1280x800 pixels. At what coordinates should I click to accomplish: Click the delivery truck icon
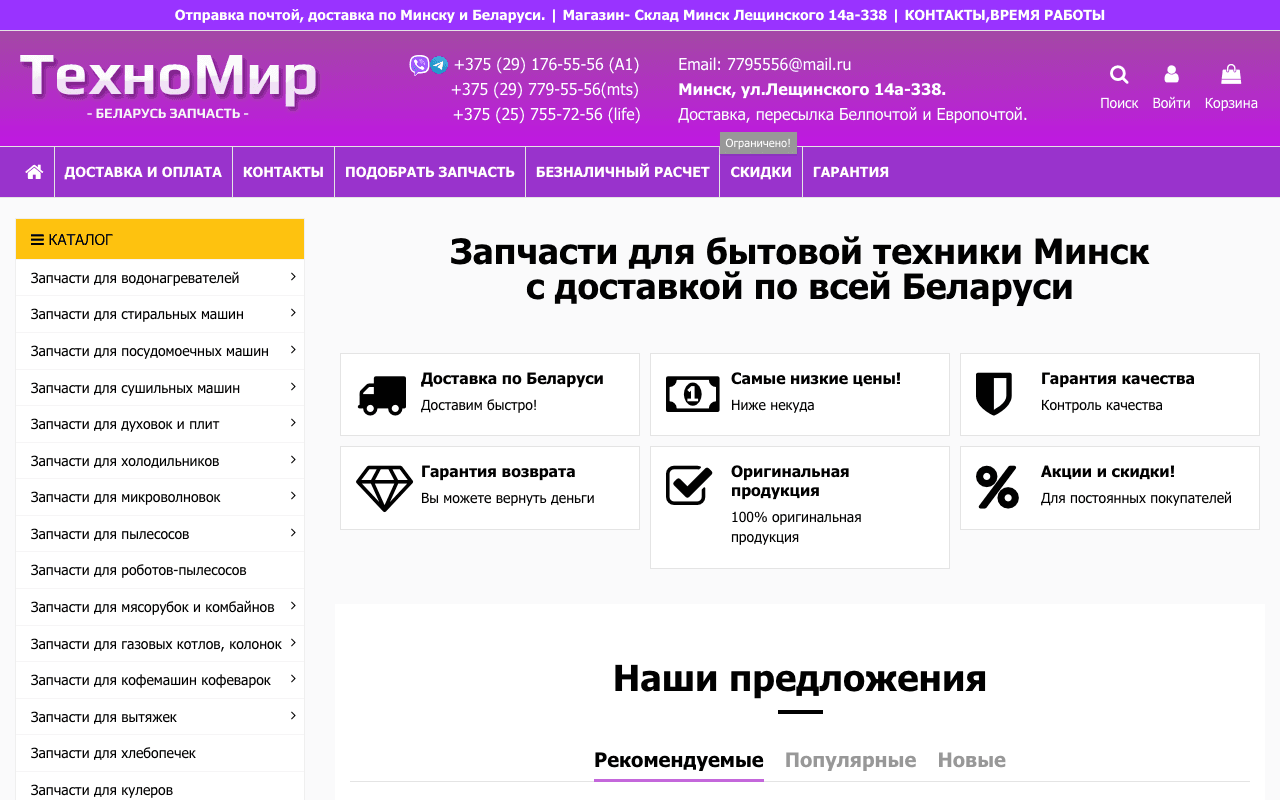[382, 393]
